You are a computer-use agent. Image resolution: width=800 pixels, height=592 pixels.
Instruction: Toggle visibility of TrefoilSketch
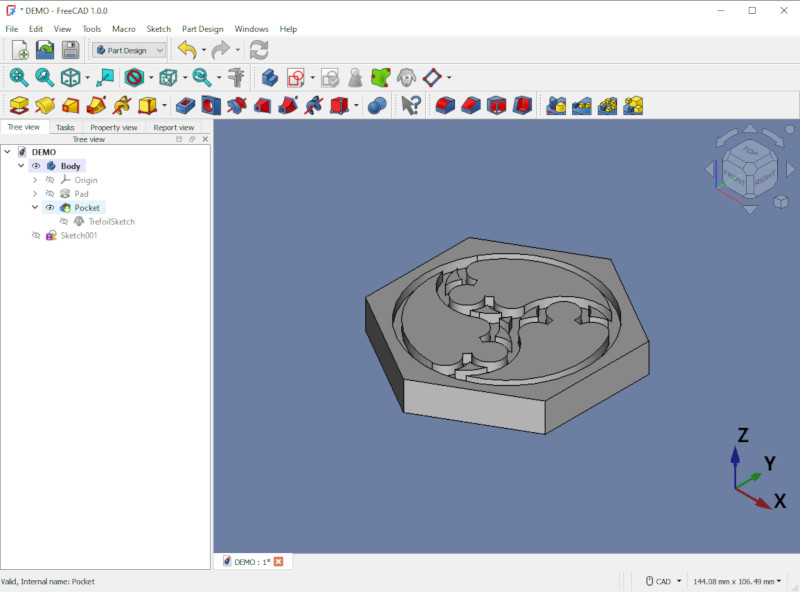[64, 221]
